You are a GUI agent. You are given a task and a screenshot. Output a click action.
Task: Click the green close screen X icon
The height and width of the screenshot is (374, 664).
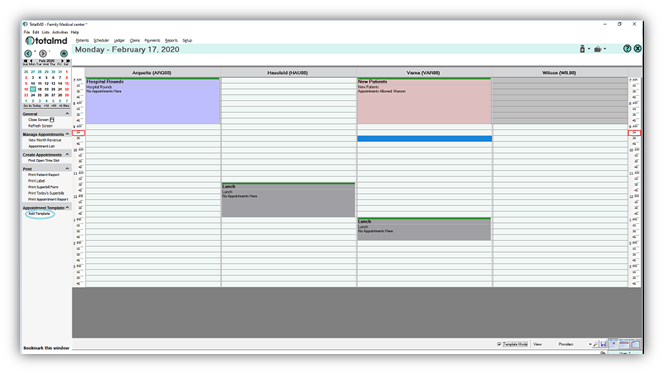tap(637, 49)
